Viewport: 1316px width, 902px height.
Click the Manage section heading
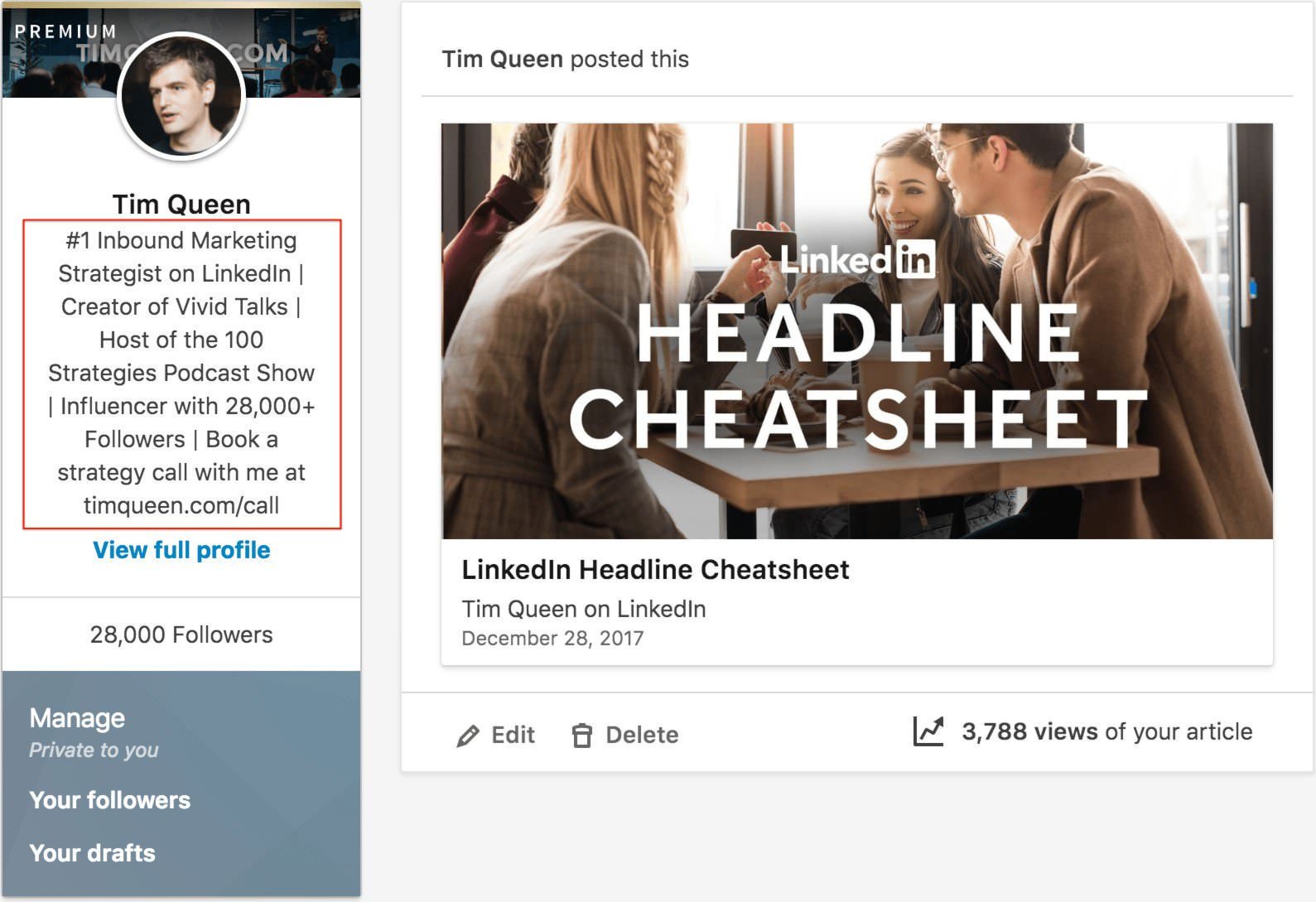pyautogui.click(x=77, y=718)
